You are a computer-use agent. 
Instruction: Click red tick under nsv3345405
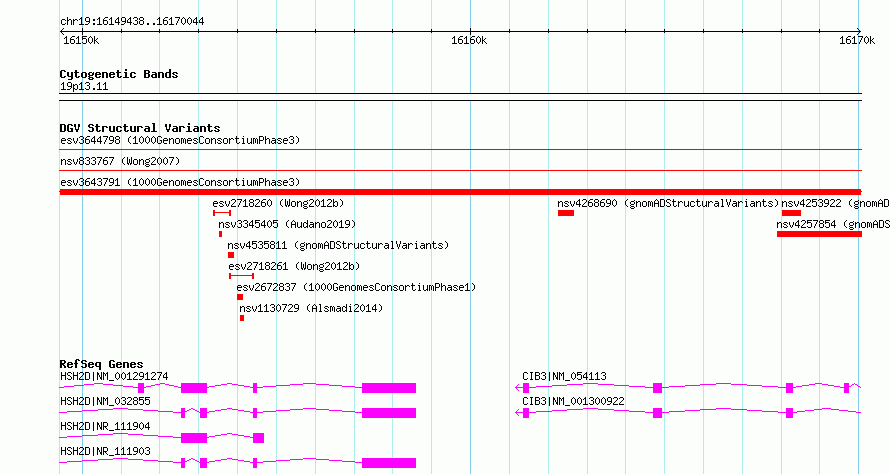click(220, 234)
